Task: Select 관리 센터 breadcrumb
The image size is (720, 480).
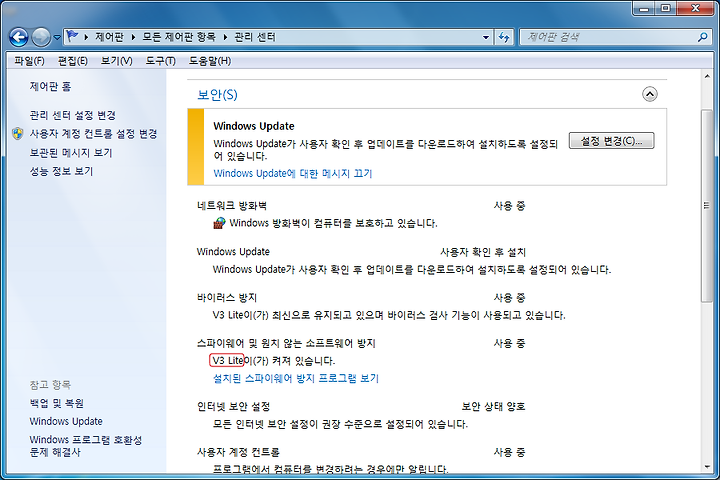Action: click(x=255, y=37)
